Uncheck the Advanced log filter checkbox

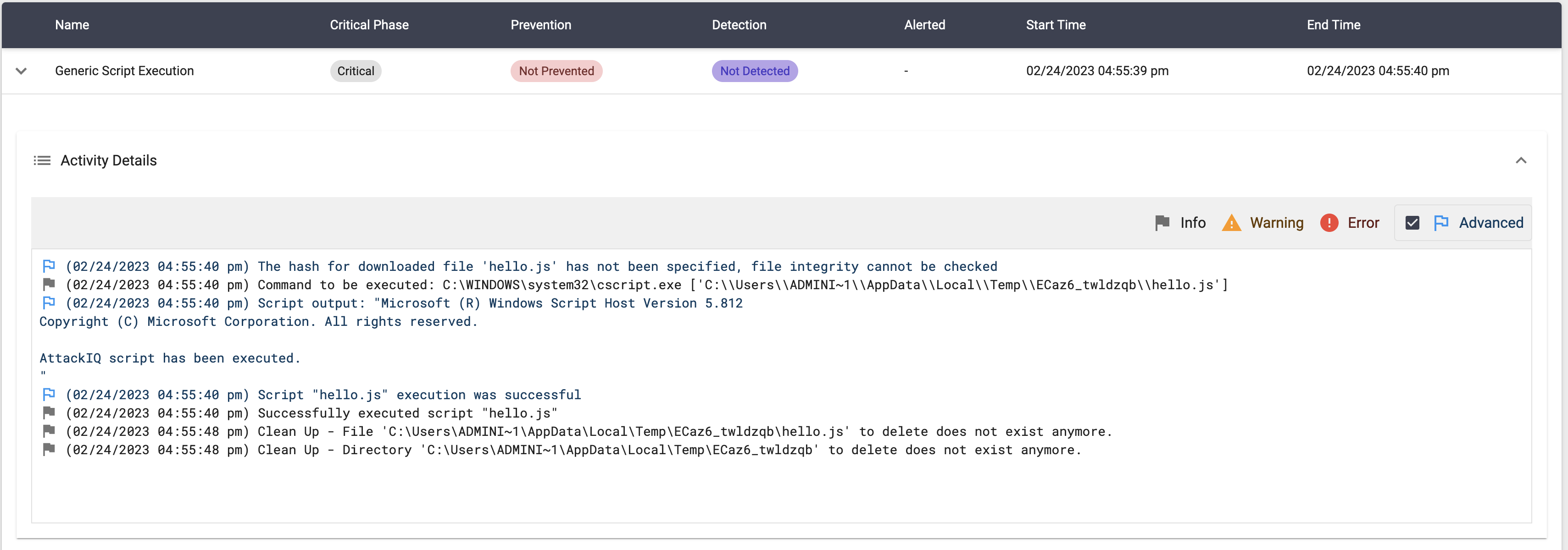click(1412, 223)
